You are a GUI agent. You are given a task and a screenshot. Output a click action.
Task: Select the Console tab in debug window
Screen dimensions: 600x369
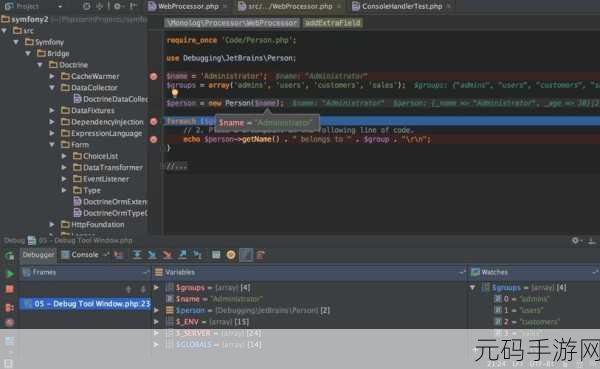coord(80,255)
